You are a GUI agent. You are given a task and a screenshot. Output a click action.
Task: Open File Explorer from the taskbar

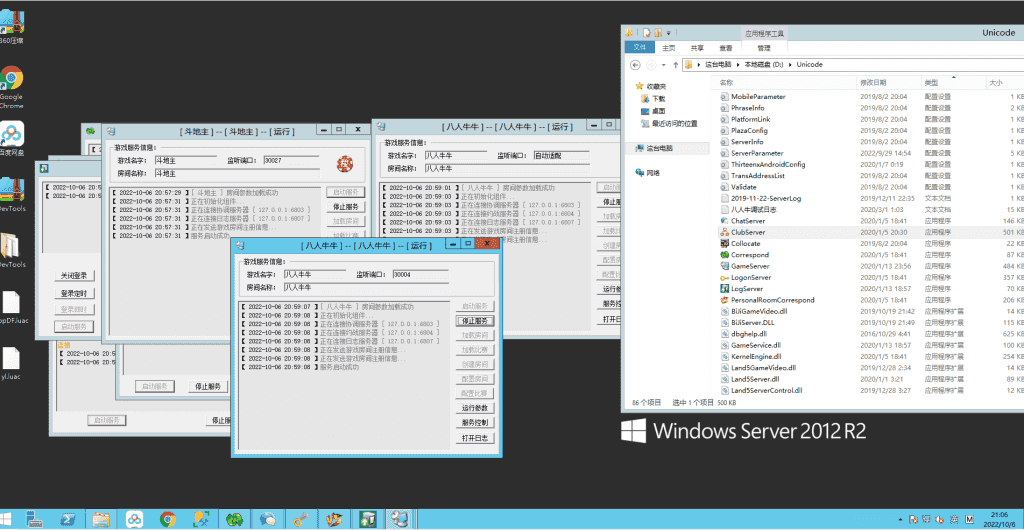click(x=101, y=520)
